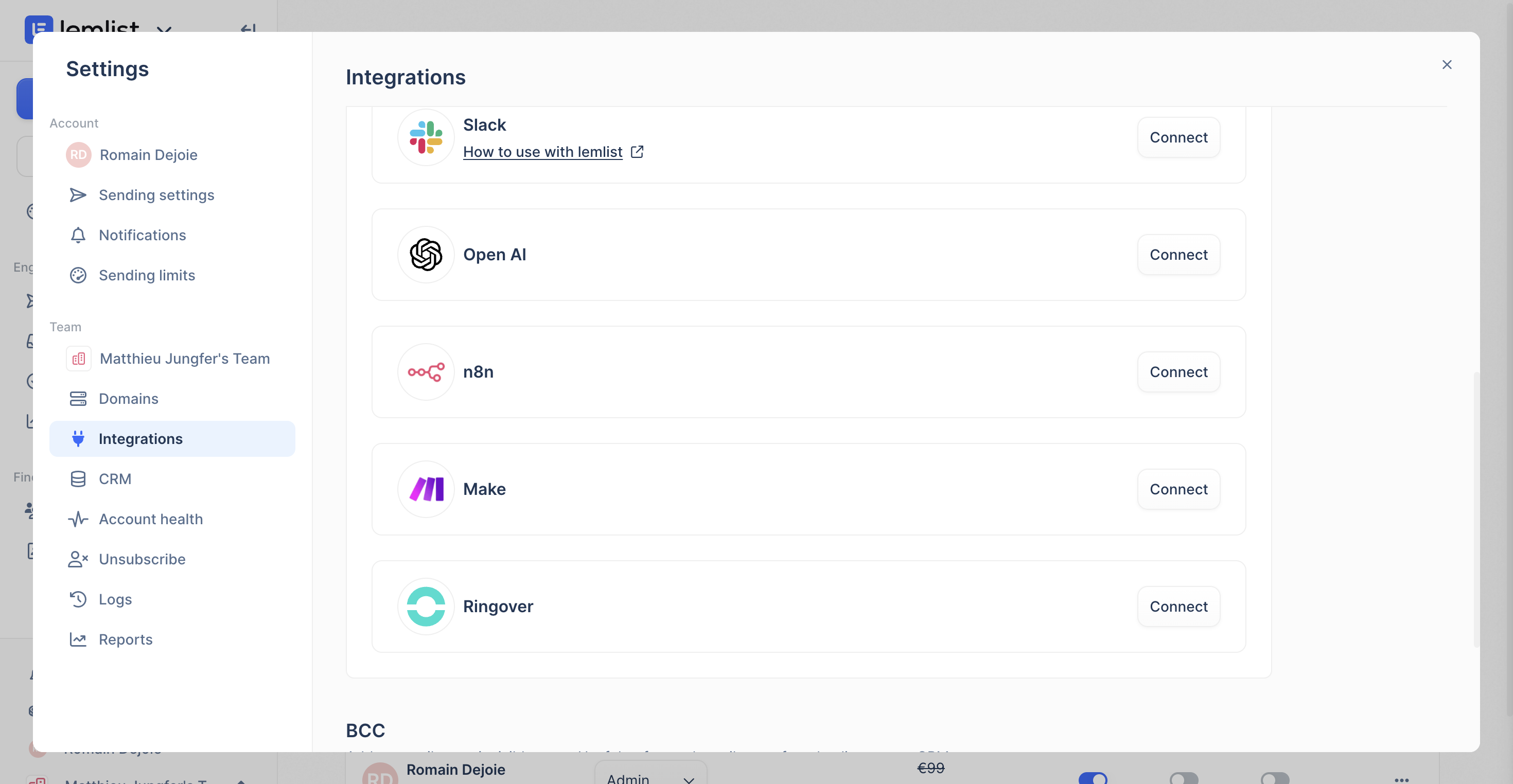Viewport: 1513px width, 784px height.
Task: Connect the Open AI integration
Action: click(x=1178, y=254)
